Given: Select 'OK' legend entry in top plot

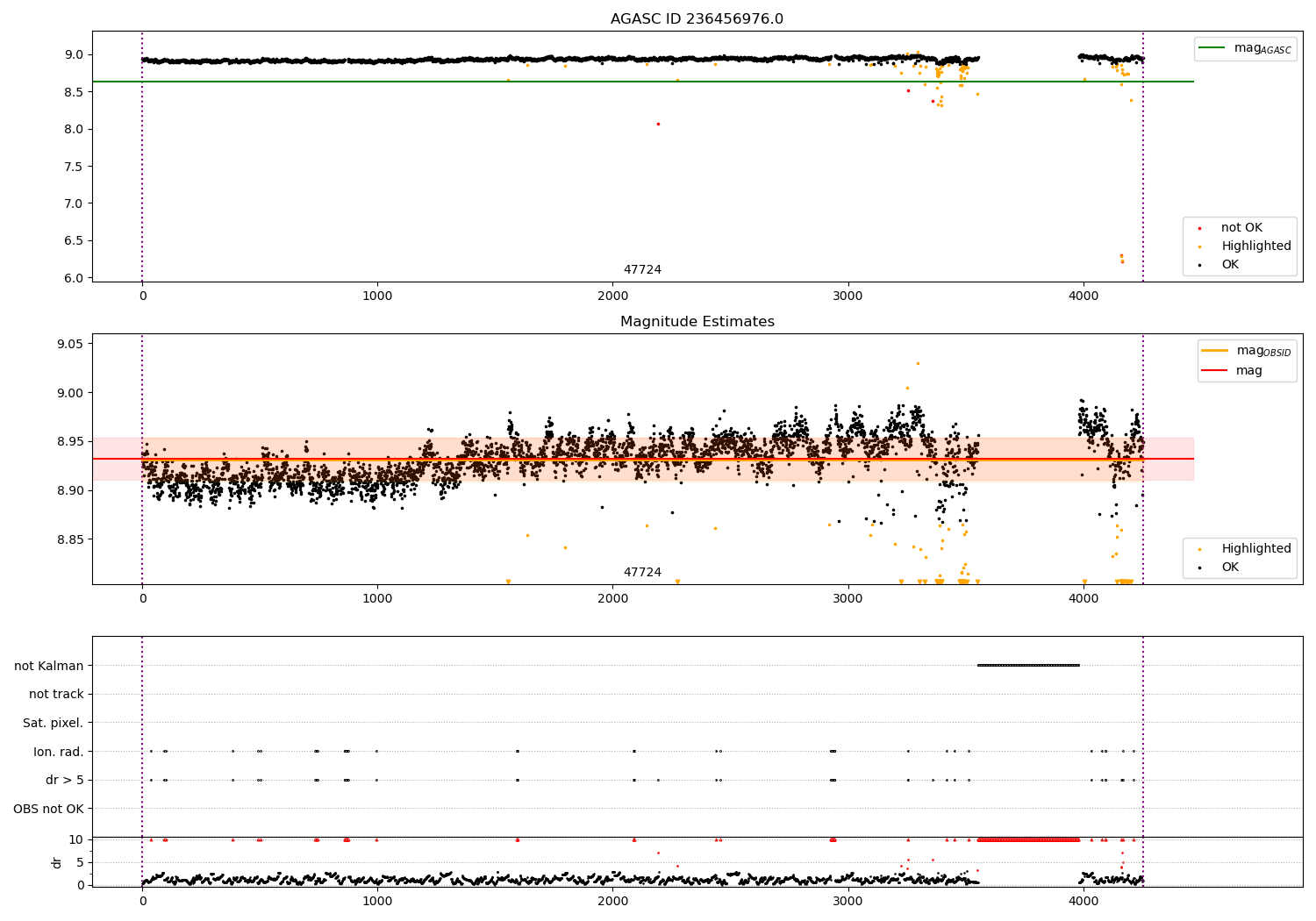Looking at the screenshot, I should pos(1230,265).
